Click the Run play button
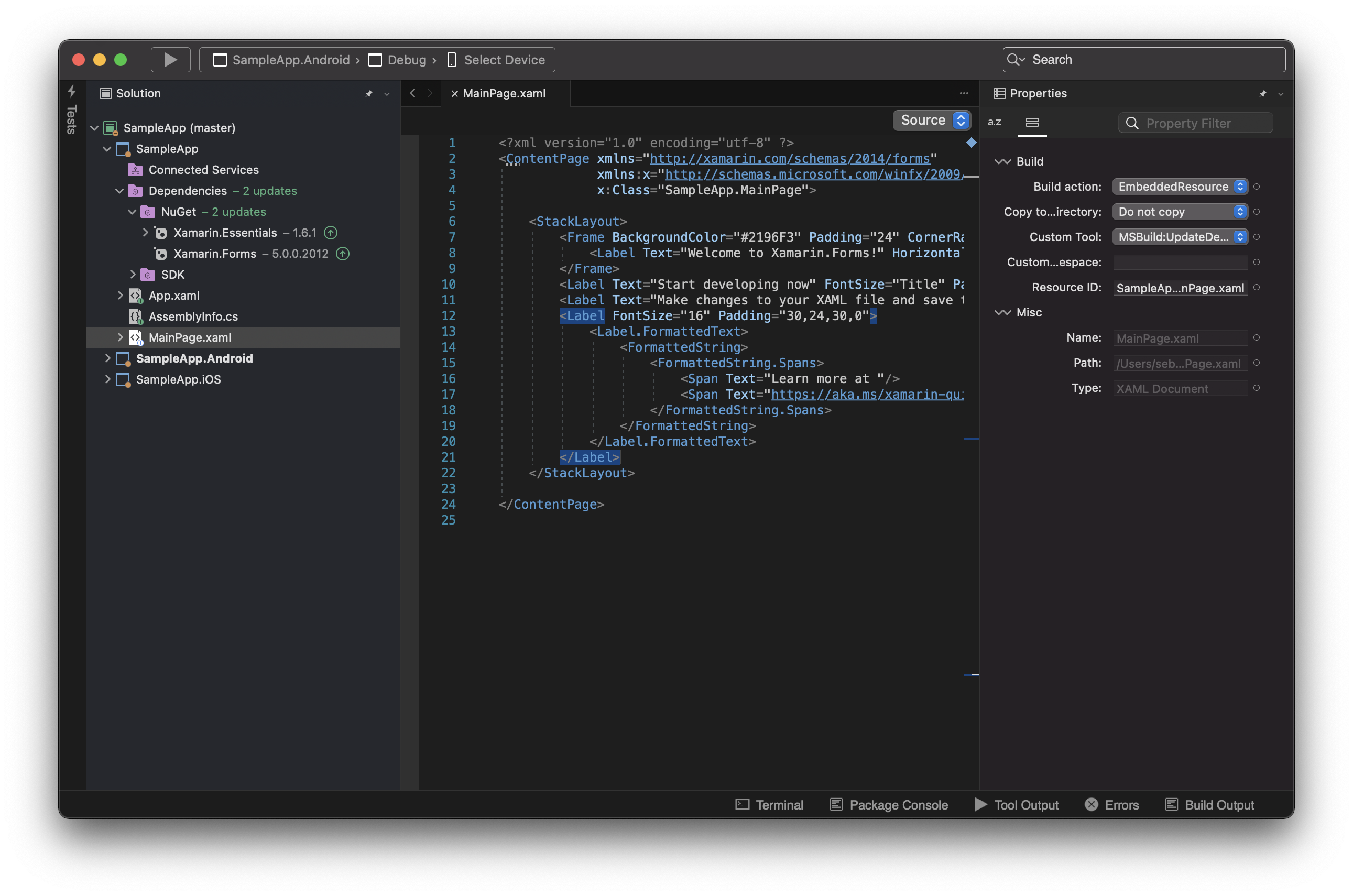1353x896 pixels. pyautogui.click(x=170, y=60)
